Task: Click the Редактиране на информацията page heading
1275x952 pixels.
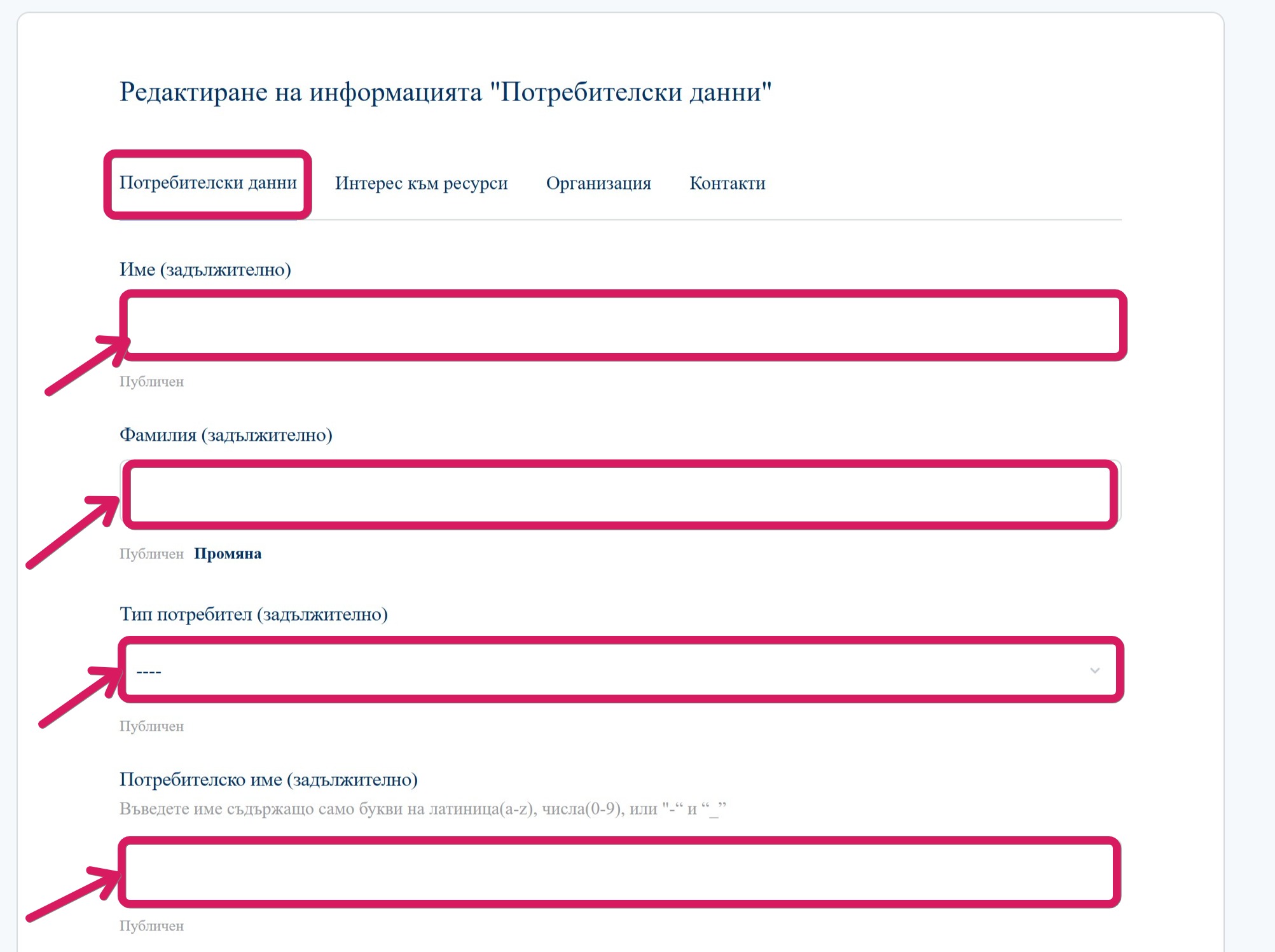Action: point(445,92)
